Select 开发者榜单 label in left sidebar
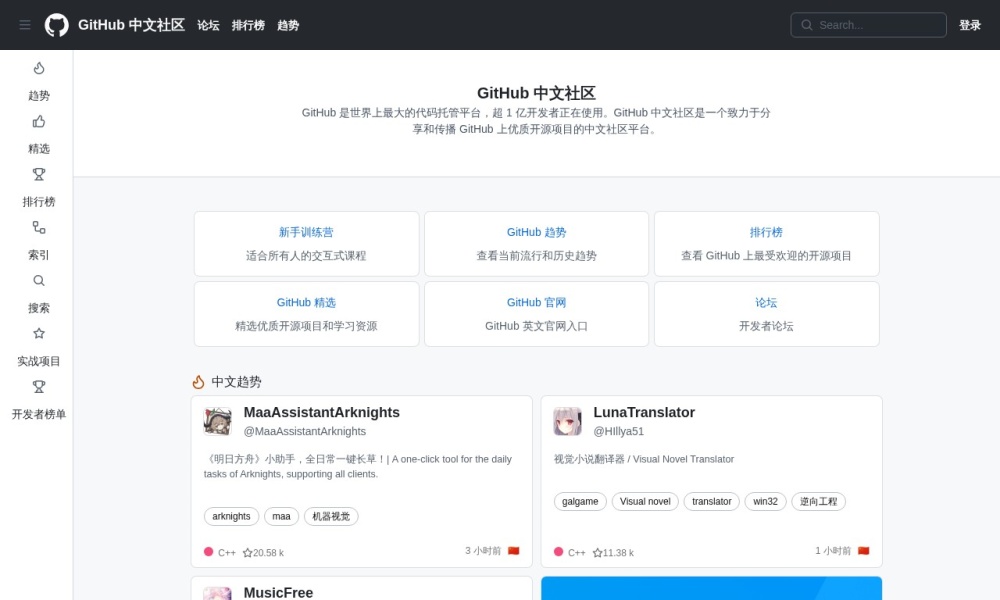Image resolution: width=1000 pixels, height=600 pixels. pyautogui.click(x=39, y=414)
